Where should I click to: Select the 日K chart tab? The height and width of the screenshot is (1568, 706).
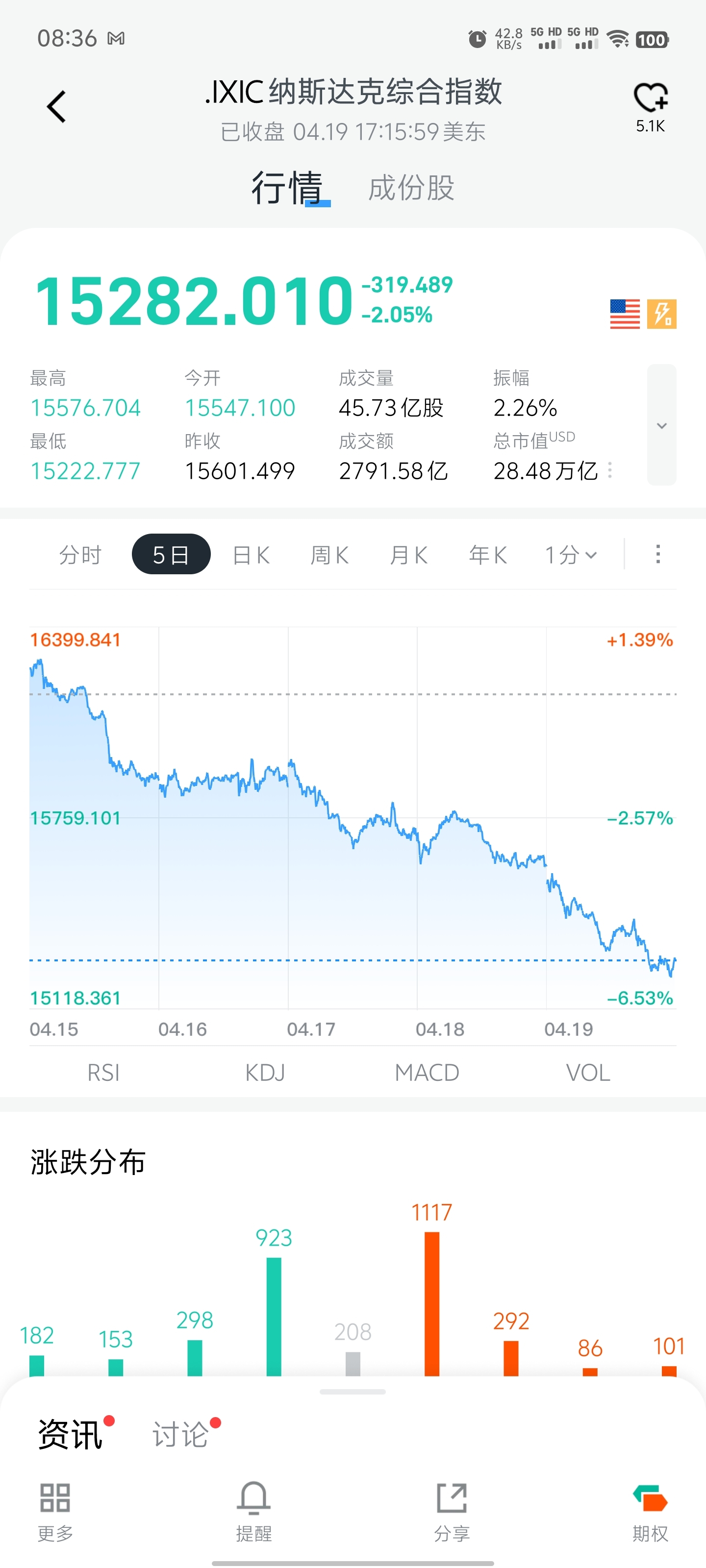251,555
